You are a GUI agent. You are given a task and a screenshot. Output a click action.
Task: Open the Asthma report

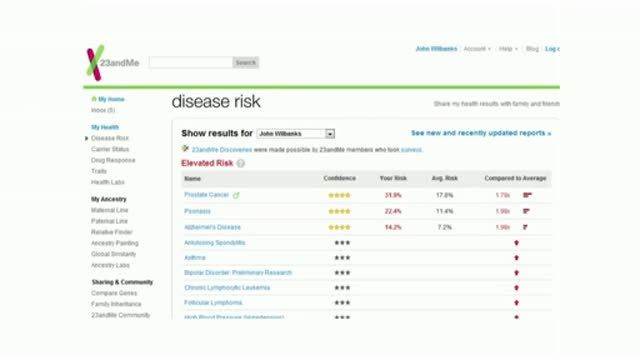pos(195,258)
